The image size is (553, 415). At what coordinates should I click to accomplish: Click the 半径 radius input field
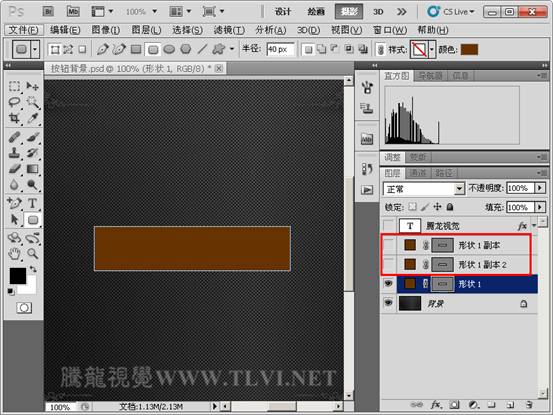(280, 49)
